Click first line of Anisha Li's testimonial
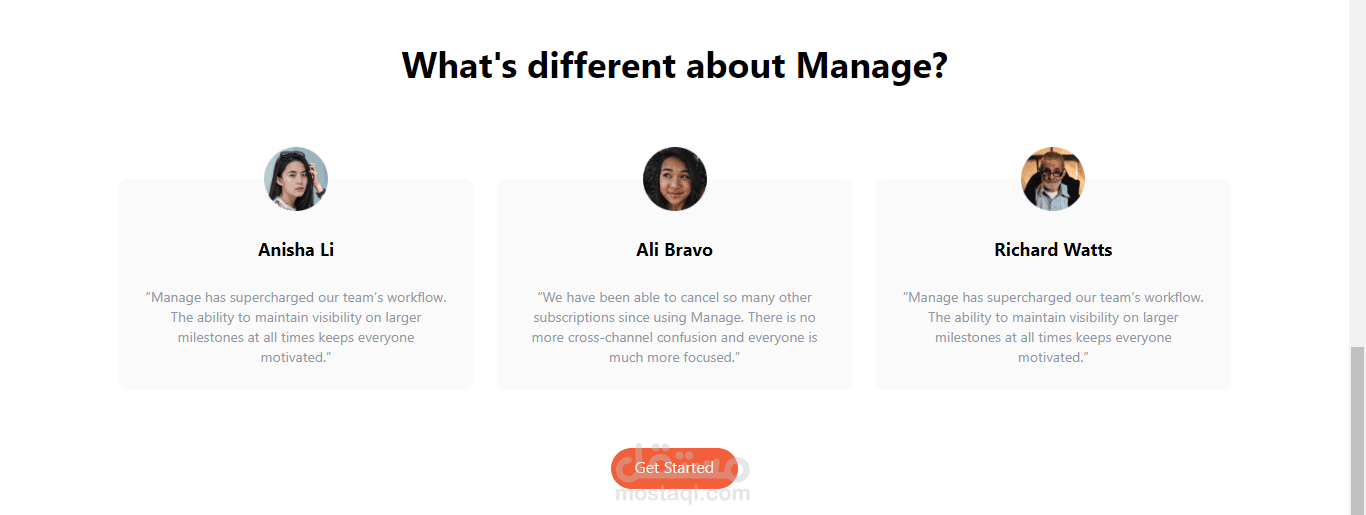Screen dimensions: 1366x515 [296, 298]
